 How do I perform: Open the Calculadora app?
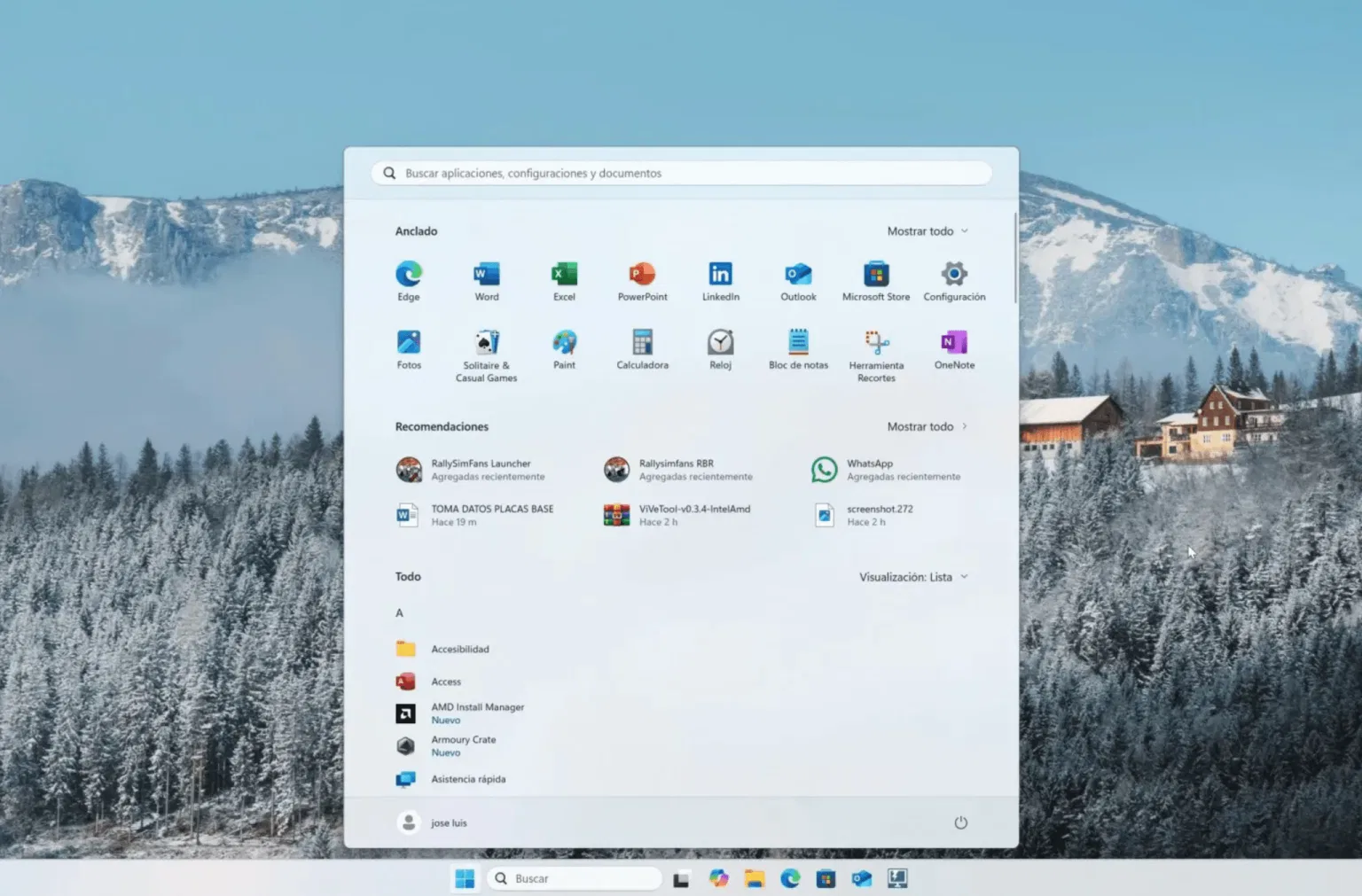tap(642, 349)
